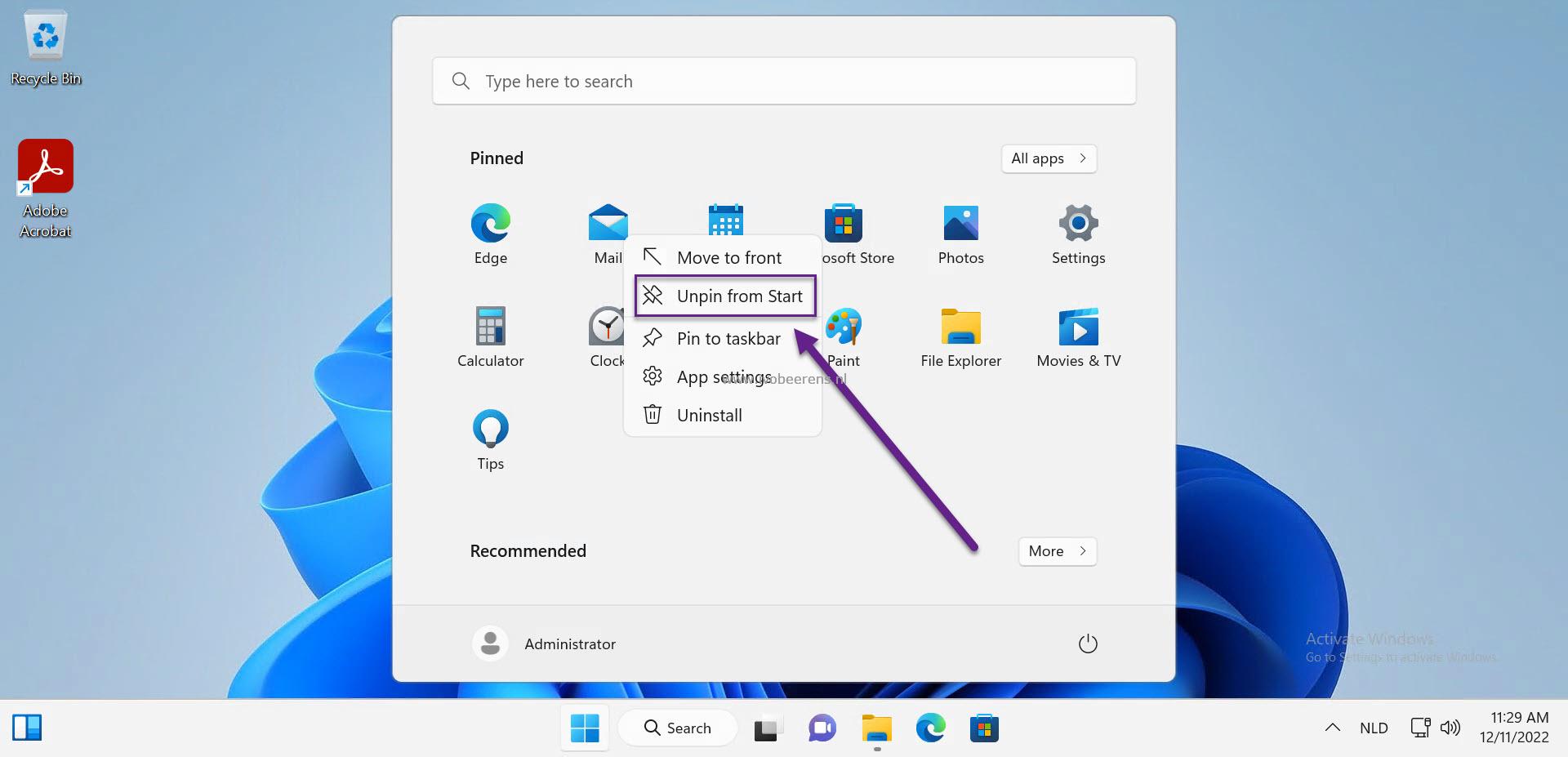Image resolution: width=1568 pixels, height=757 pixels.
Task: Click the More button under Recommended
Action: coord(1057,551)
